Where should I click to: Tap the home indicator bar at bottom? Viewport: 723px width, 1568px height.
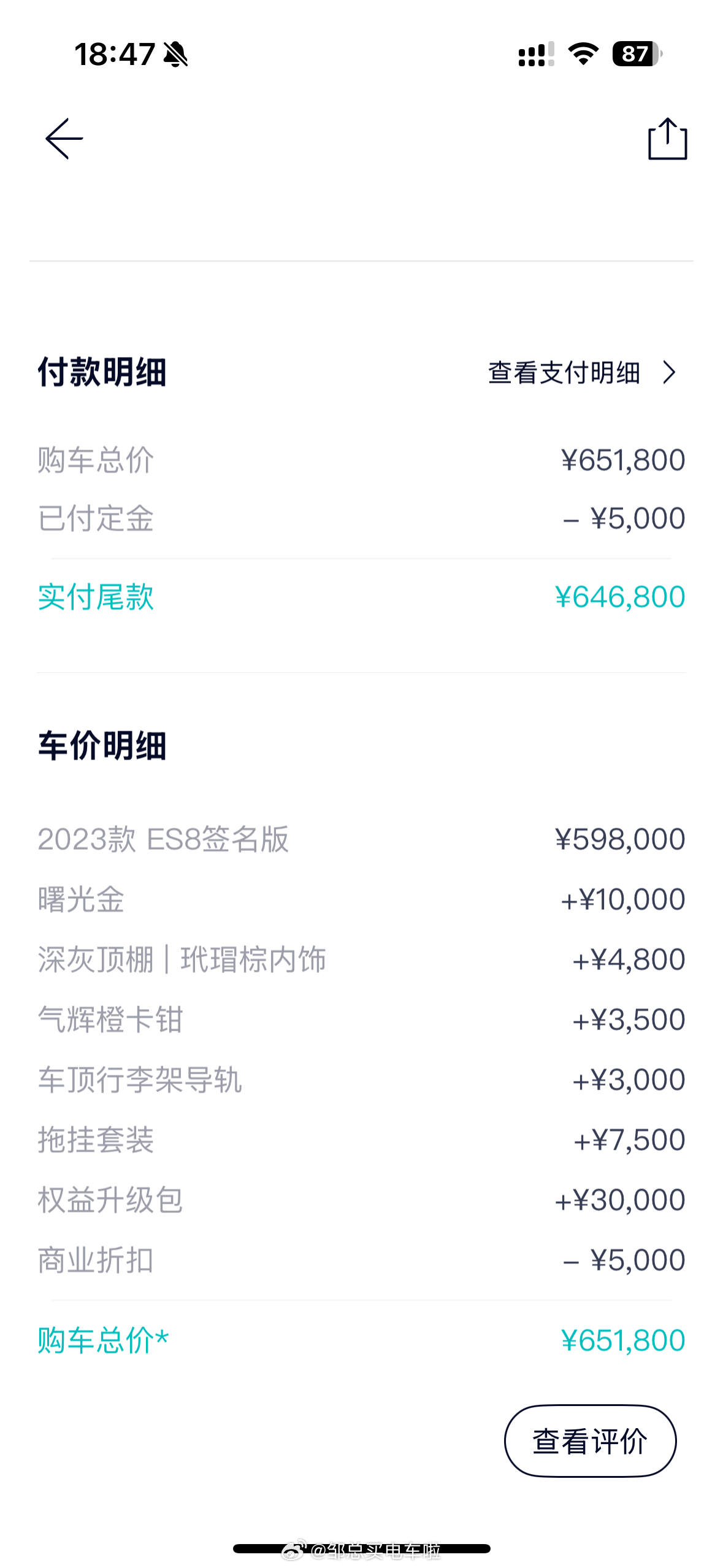361,1549
